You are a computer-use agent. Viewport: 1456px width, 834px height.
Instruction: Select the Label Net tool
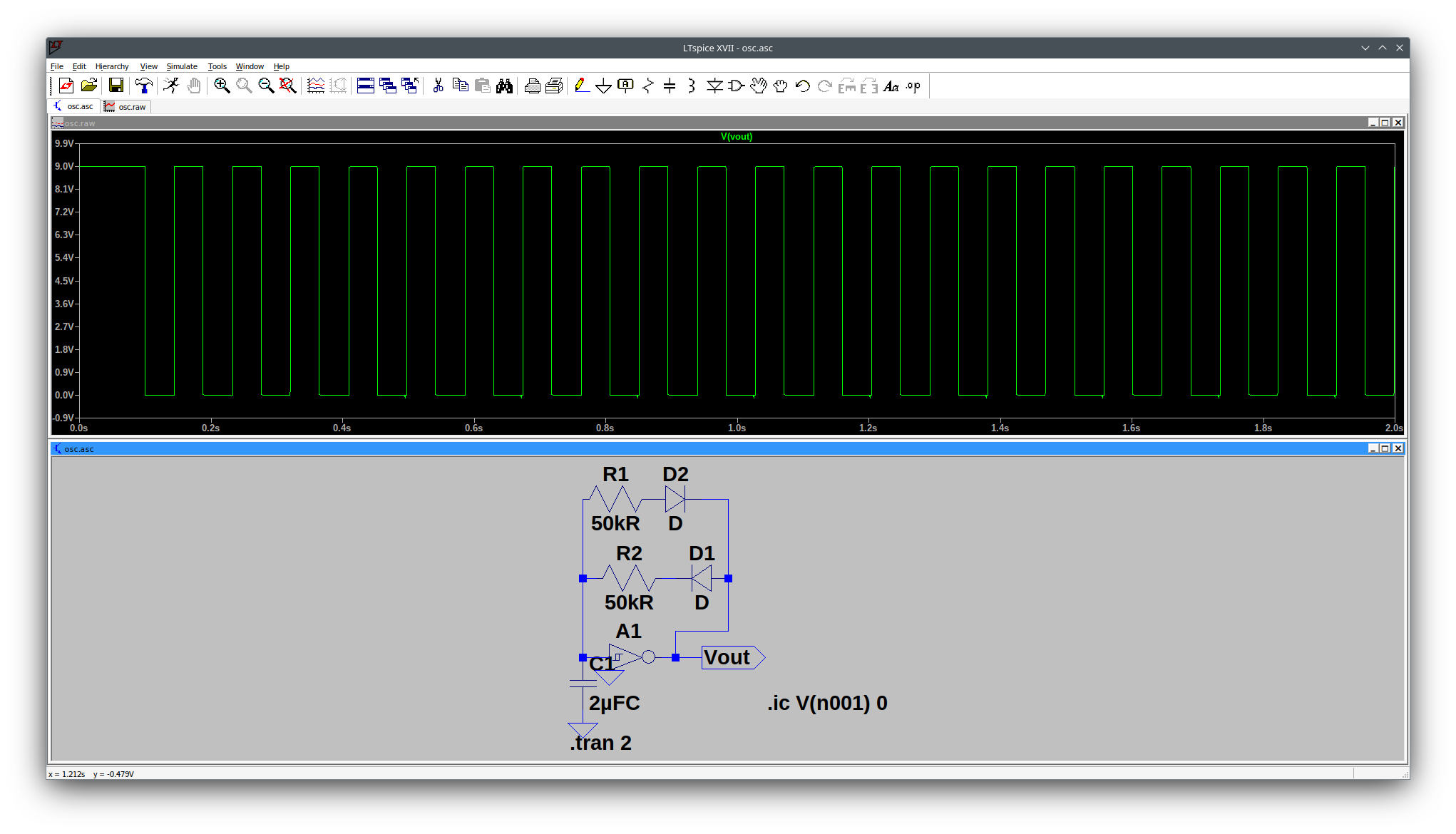coord(625,86)
